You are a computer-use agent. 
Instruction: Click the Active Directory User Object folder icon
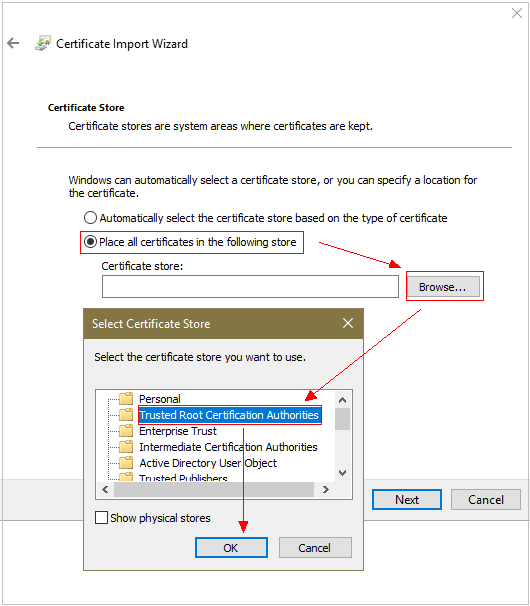click(126, 462)
